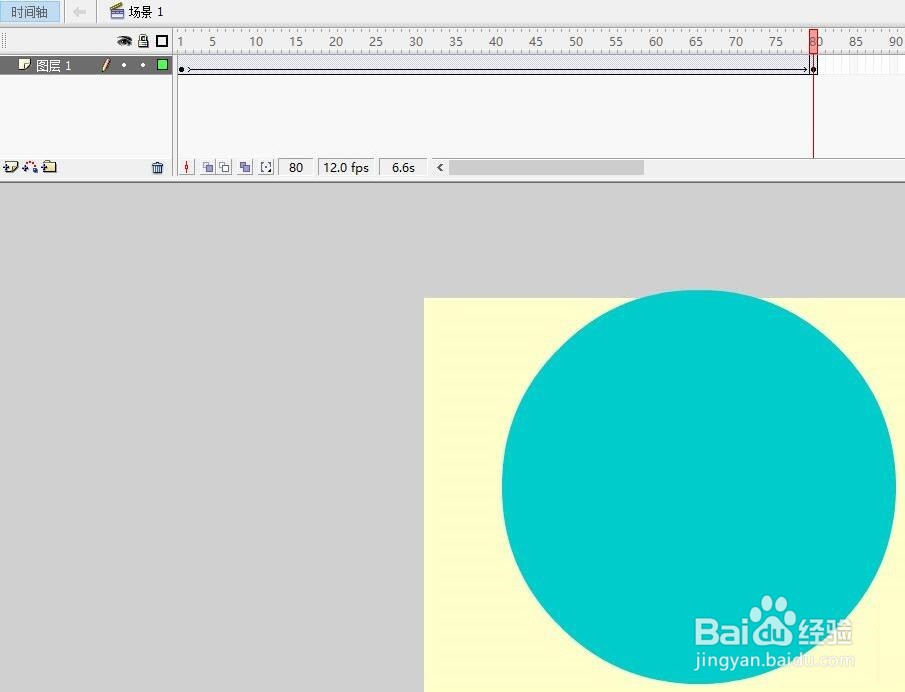The image size is (905, 692).
Task: Click the timeline scroll-left arrow
Action: point(440,167)
